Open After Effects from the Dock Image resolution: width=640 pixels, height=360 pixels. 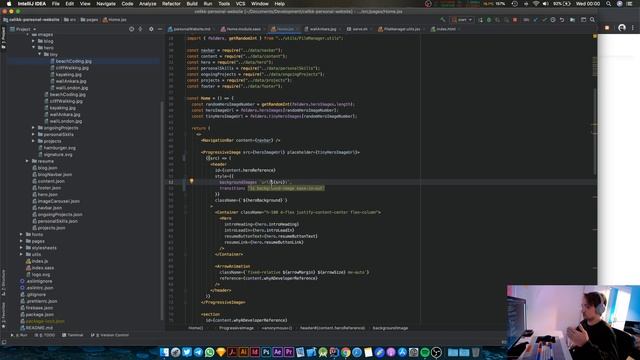tap(278, 352)
